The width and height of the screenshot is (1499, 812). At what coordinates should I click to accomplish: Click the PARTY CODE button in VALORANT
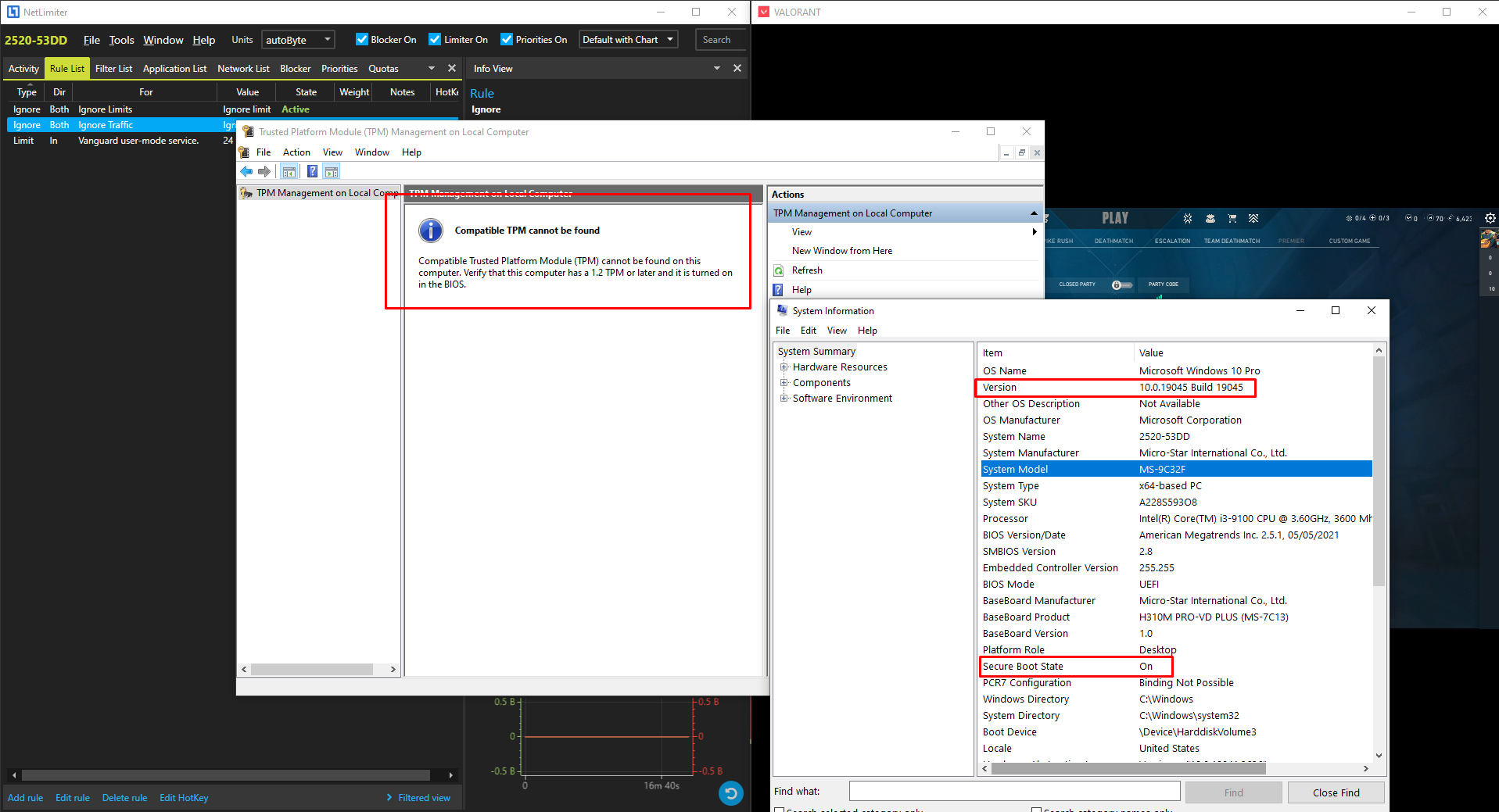[x=1163, y=284]
